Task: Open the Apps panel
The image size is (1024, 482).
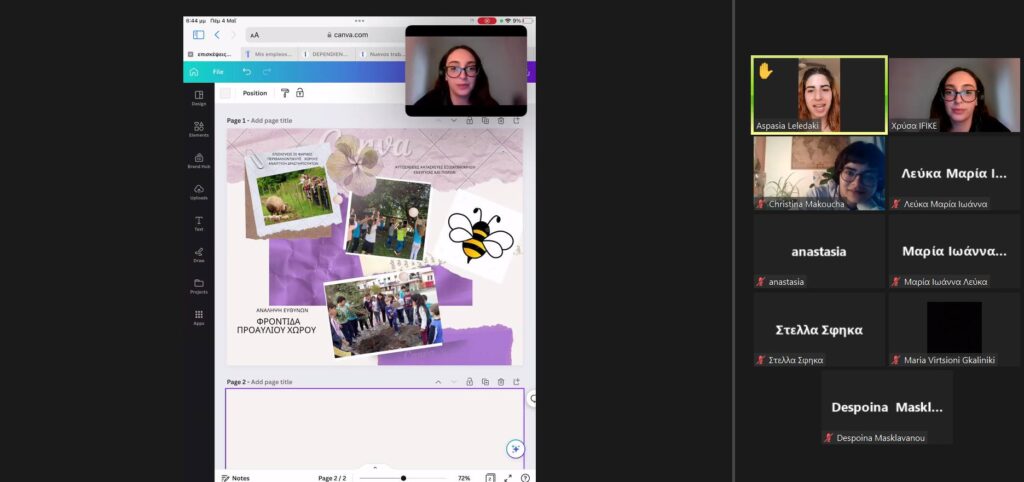Action: coord(198,316)
